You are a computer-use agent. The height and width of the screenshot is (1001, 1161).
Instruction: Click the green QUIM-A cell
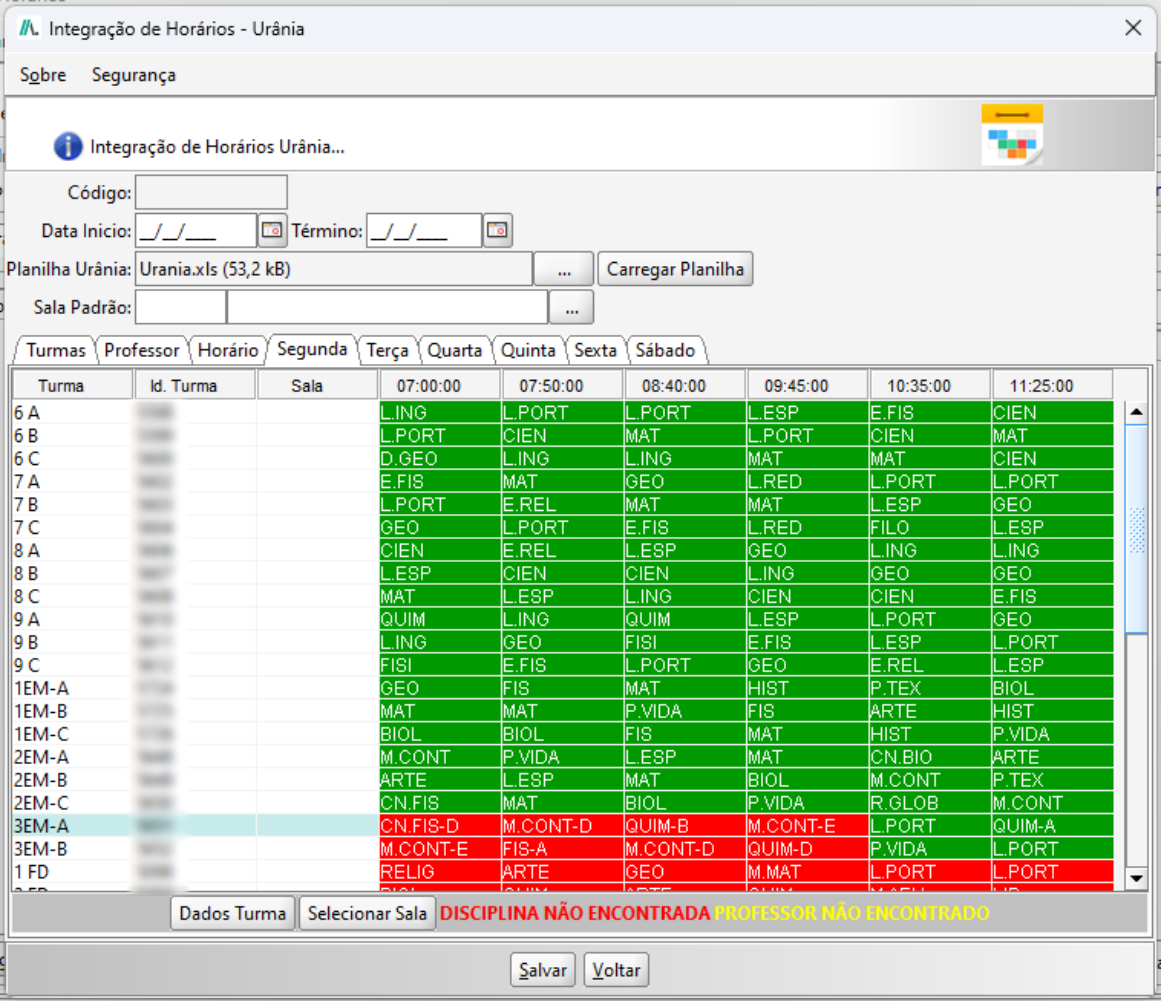coord(1052,826)
